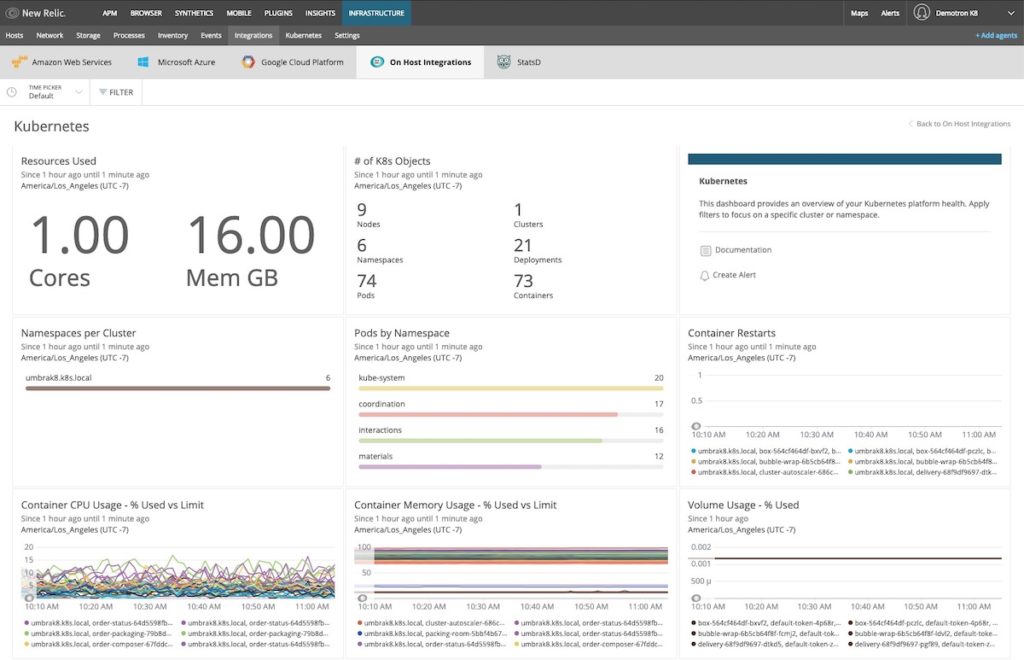1024x660 pixels.
Task: Toggle delivery-68f9df9697 legend in Container Restarts
Action: coord(923,472)
